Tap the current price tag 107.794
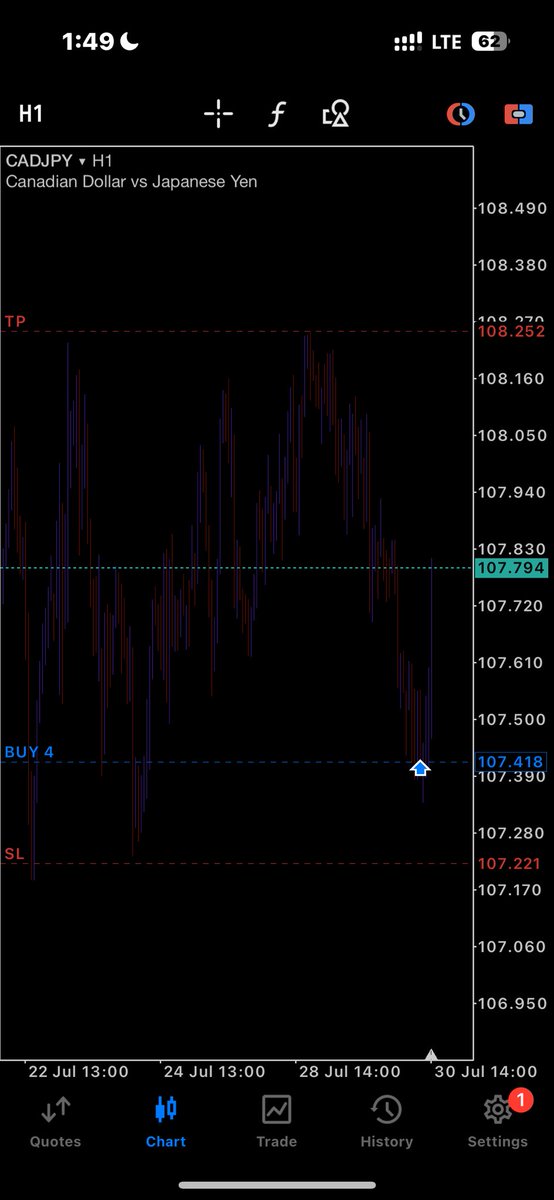The height and width of the screenshot is (1200, 554). (x=511, y=568)
